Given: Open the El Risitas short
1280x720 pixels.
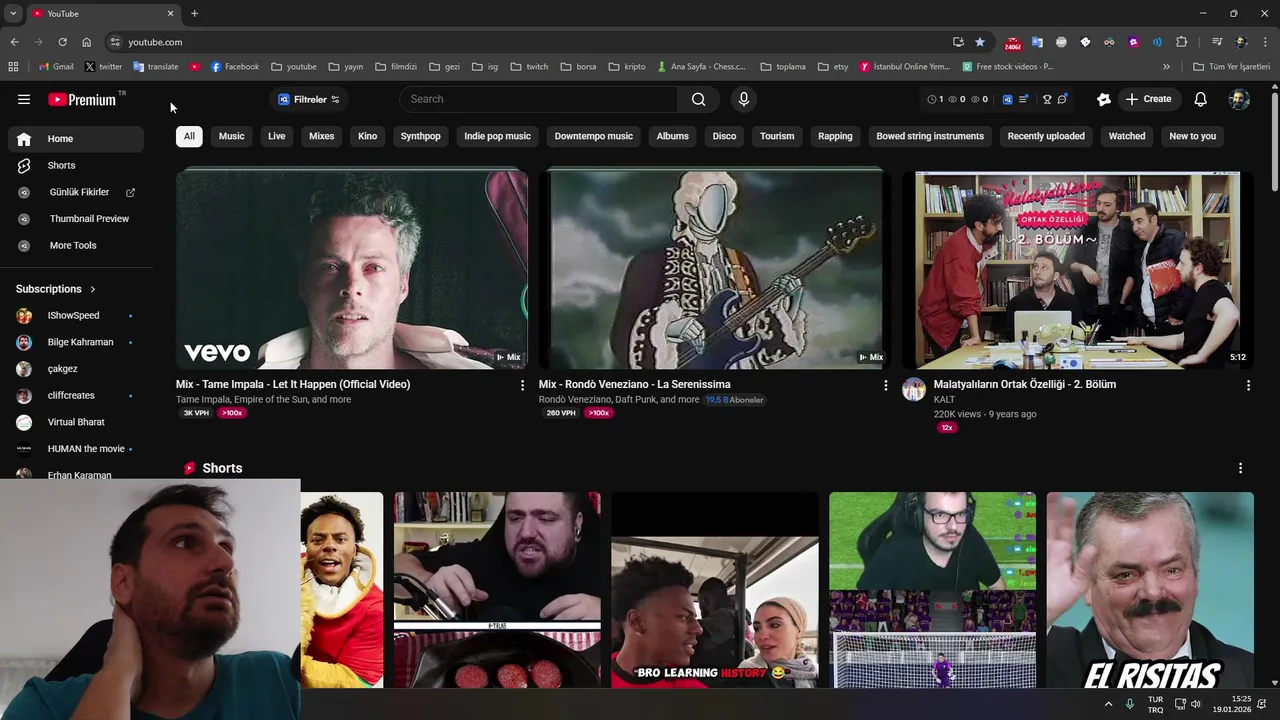Looking at the screenshot, I should (1150, 590).
